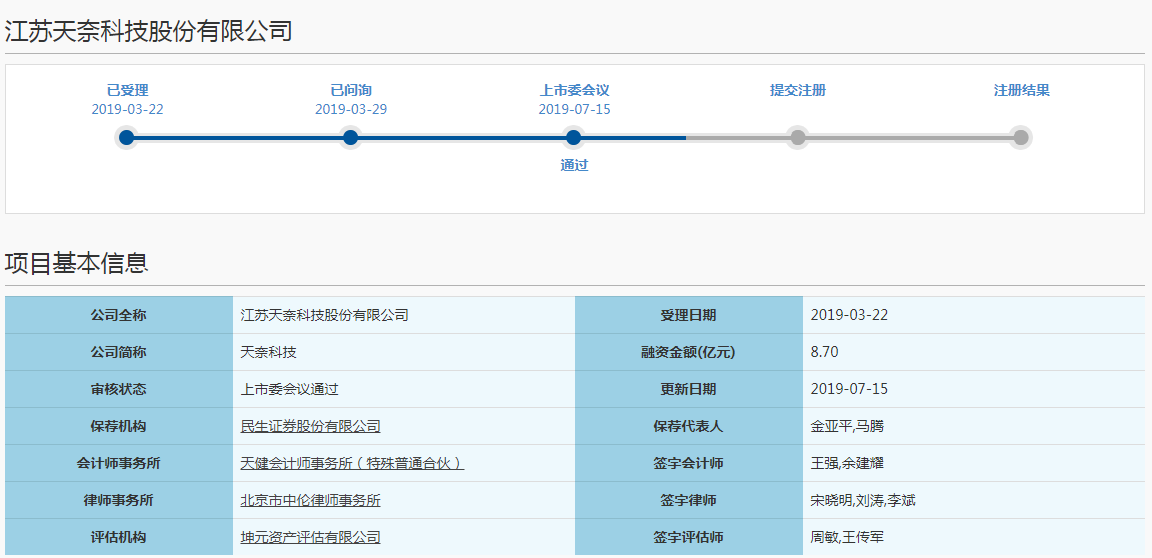Click the 已问询 timeline dot
The image size is (1152, 558).
tap(350, 138)
